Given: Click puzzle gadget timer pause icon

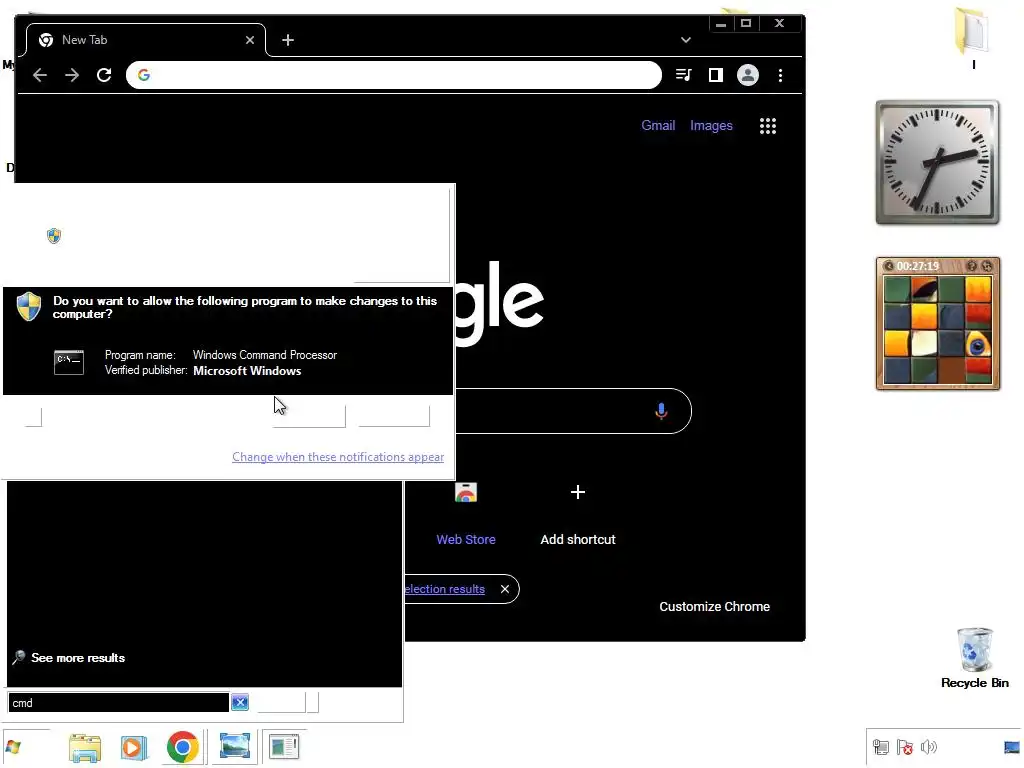Looking at the screenshot, I should (889, 266).
